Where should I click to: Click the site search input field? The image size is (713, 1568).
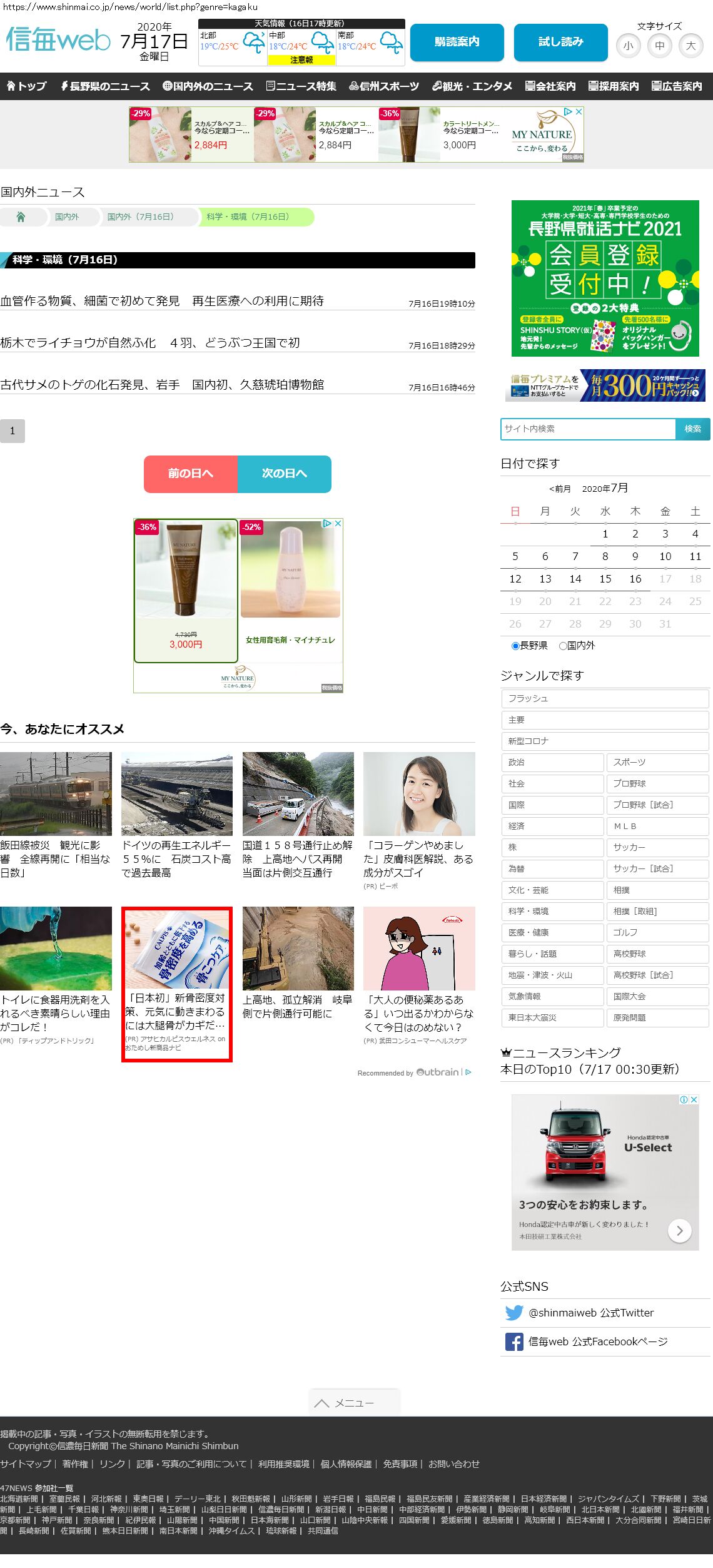click(x=588, y=429)
